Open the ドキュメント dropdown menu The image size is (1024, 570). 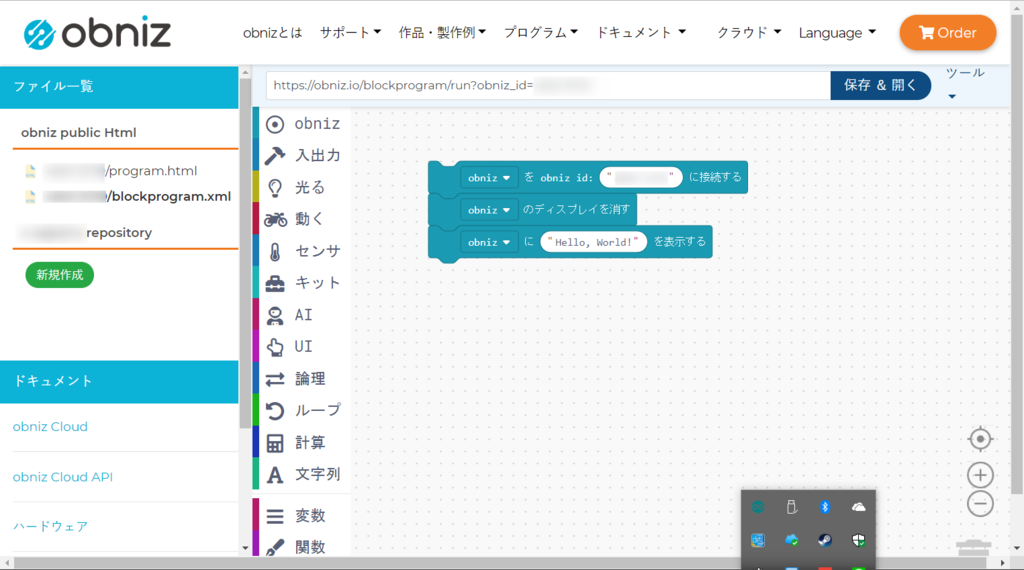[x=641, y=33]
